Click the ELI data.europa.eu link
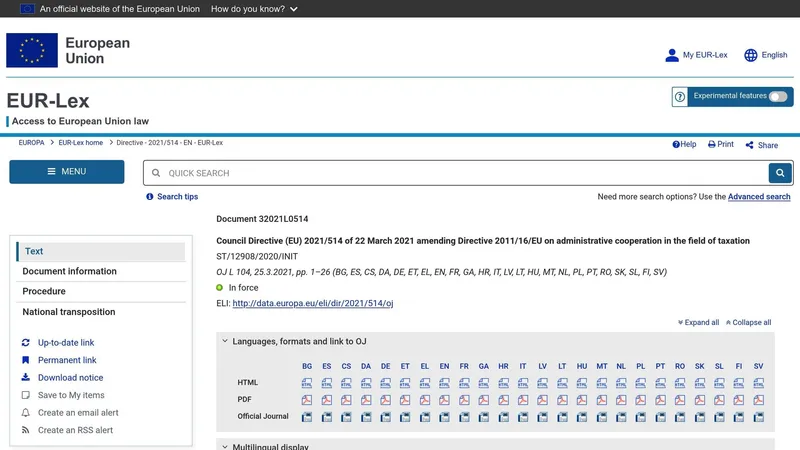Viewport: 800px width, 450px height. [x=313, y=303]
